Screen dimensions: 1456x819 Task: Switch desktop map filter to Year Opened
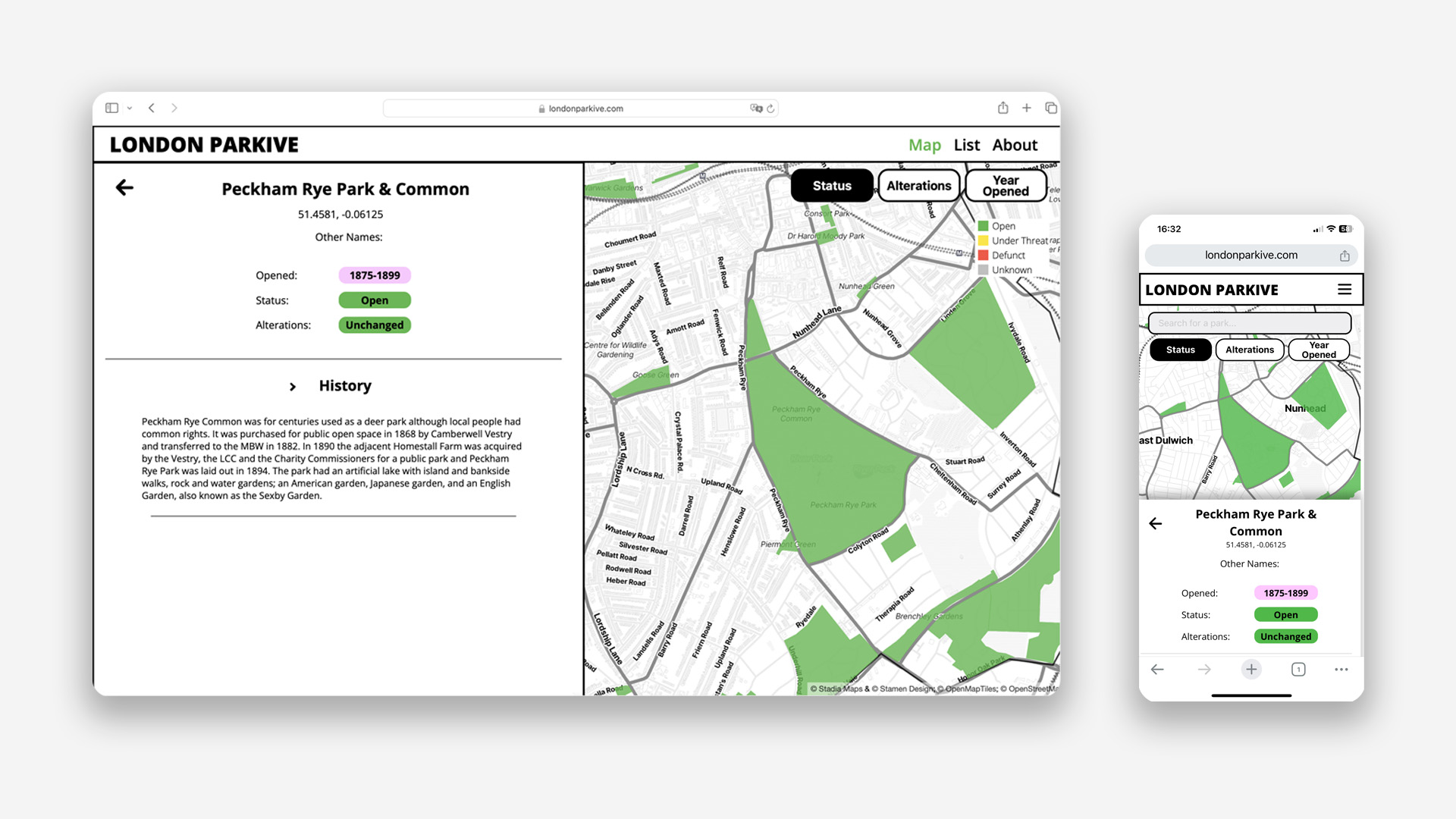pyautogui.click(x=1006, y=186)
